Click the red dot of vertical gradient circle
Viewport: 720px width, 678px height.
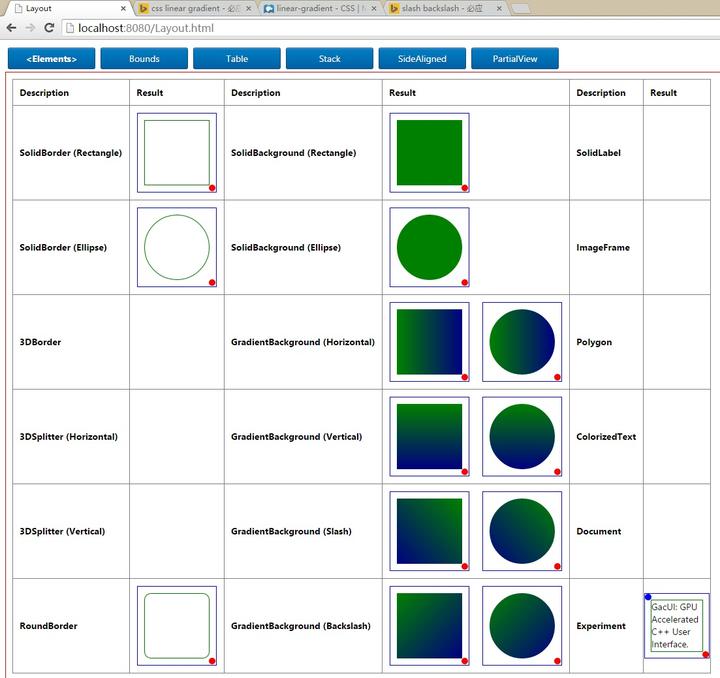pos(557,472)
